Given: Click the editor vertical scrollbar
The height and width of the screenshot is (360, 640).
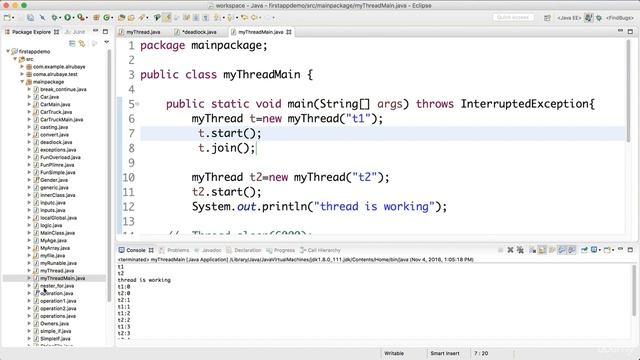Looking at the screenshot, I should [629, 90].
